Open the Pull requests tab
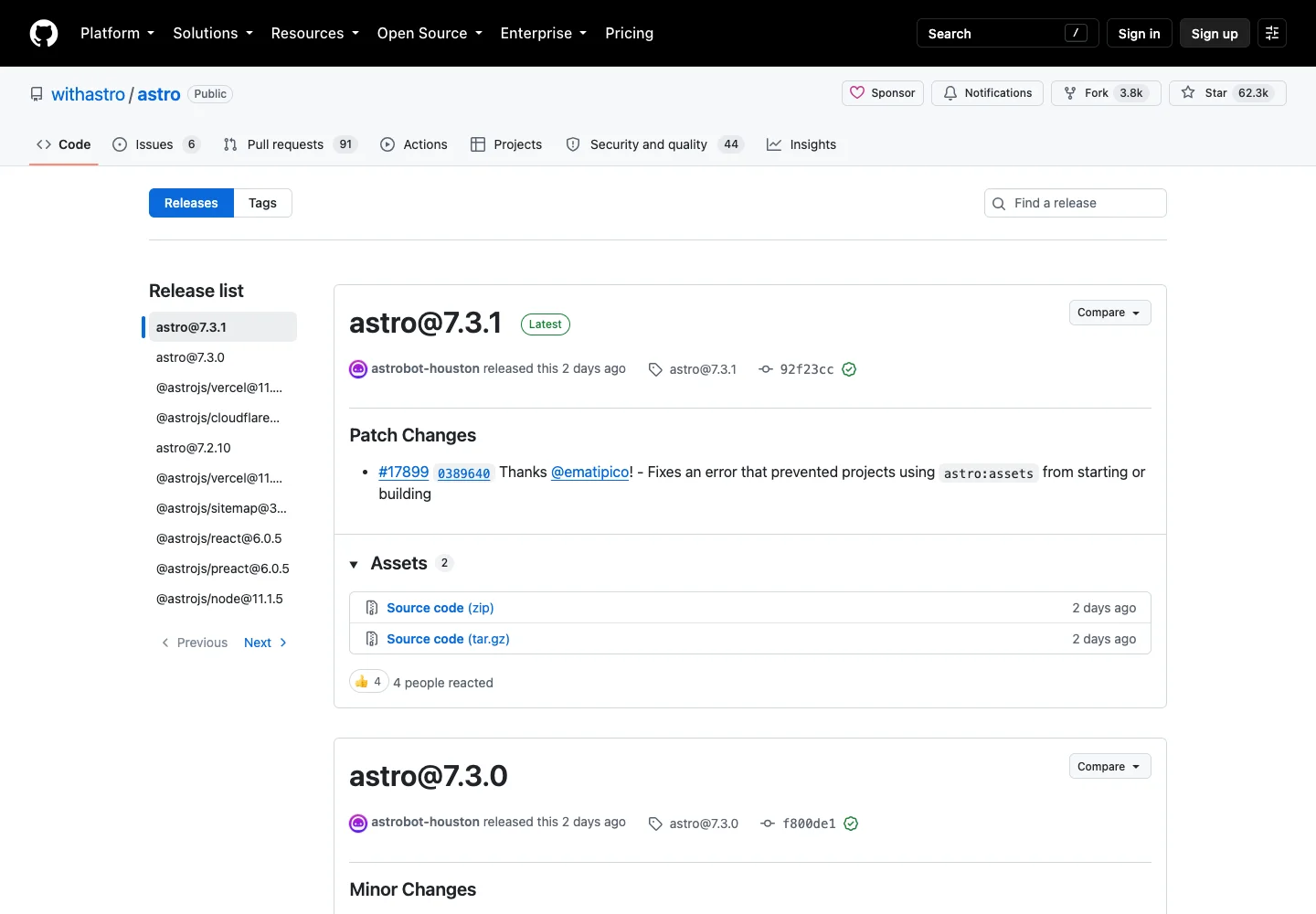 tap(289, 144)
